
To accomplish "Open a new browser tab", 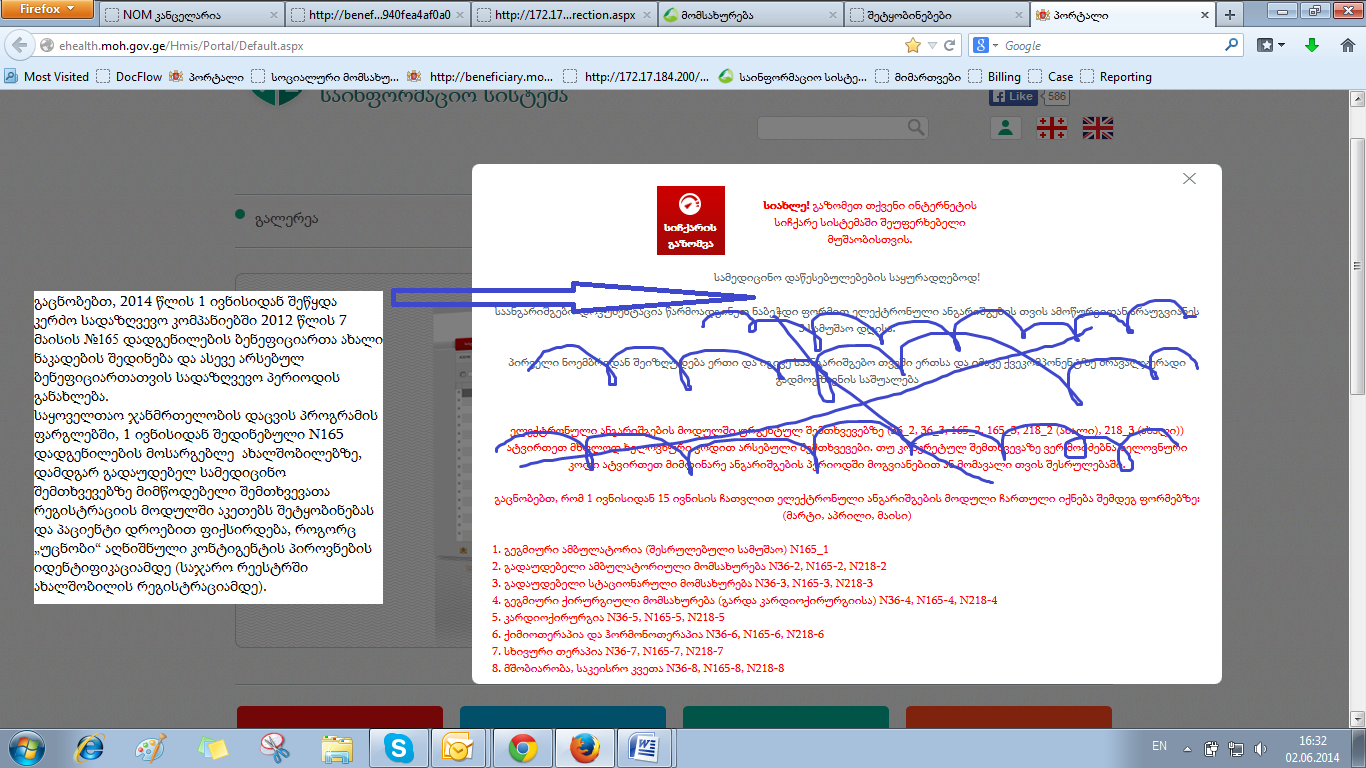I will click(x=1229, y=15).
